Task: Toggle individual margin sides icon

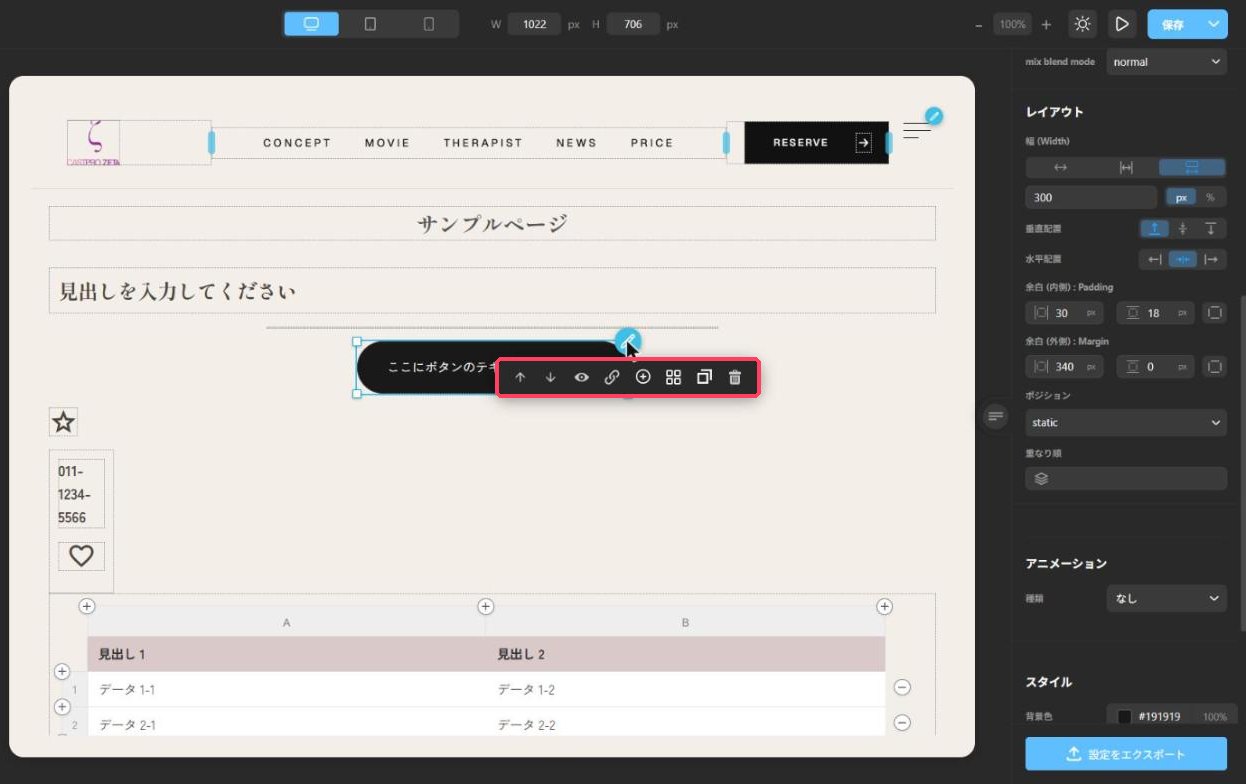Action: (1215, 367)
